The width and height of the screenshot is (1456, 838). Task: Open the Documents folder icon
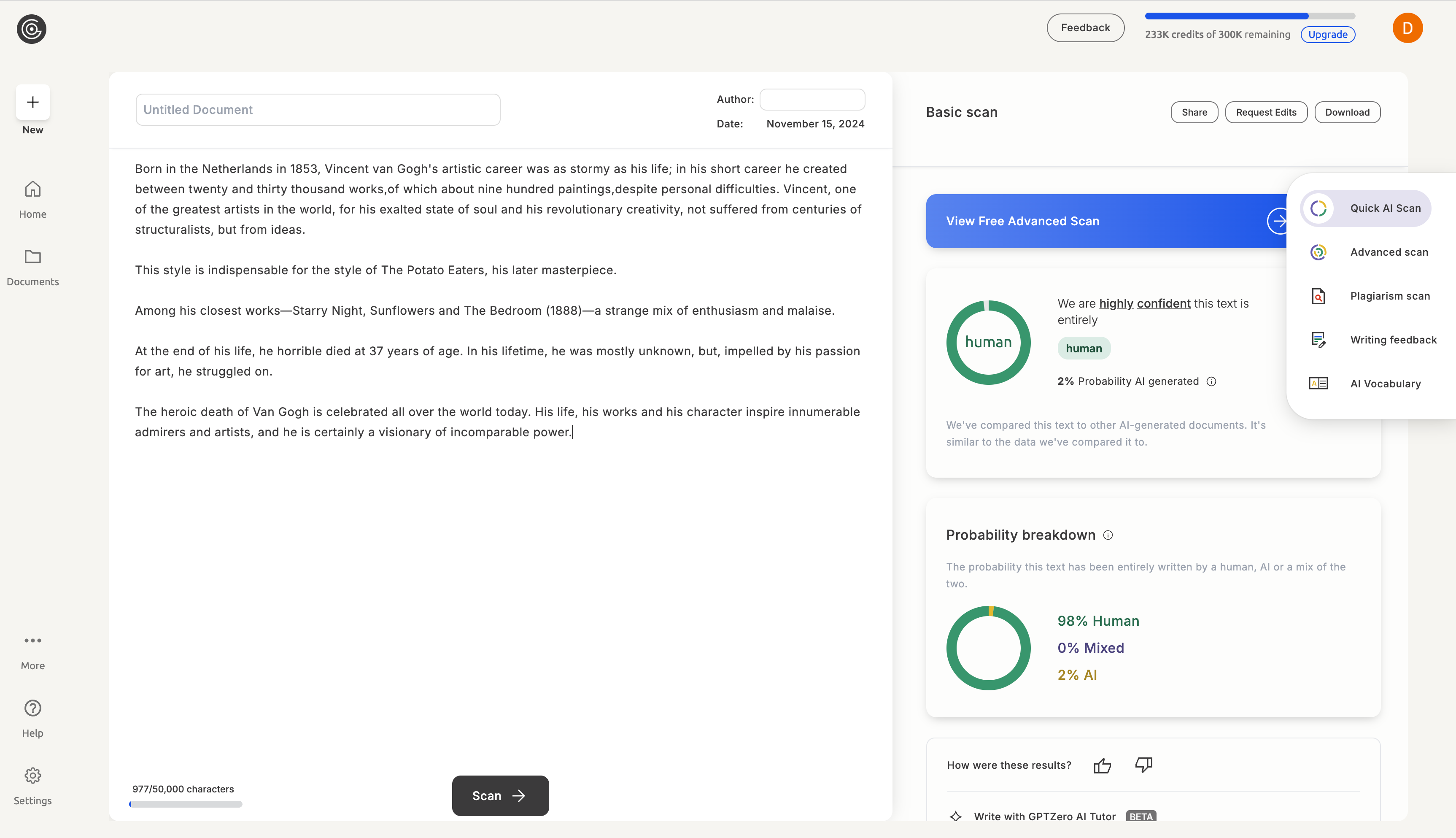pyautogui.click(x=33, y=257)
